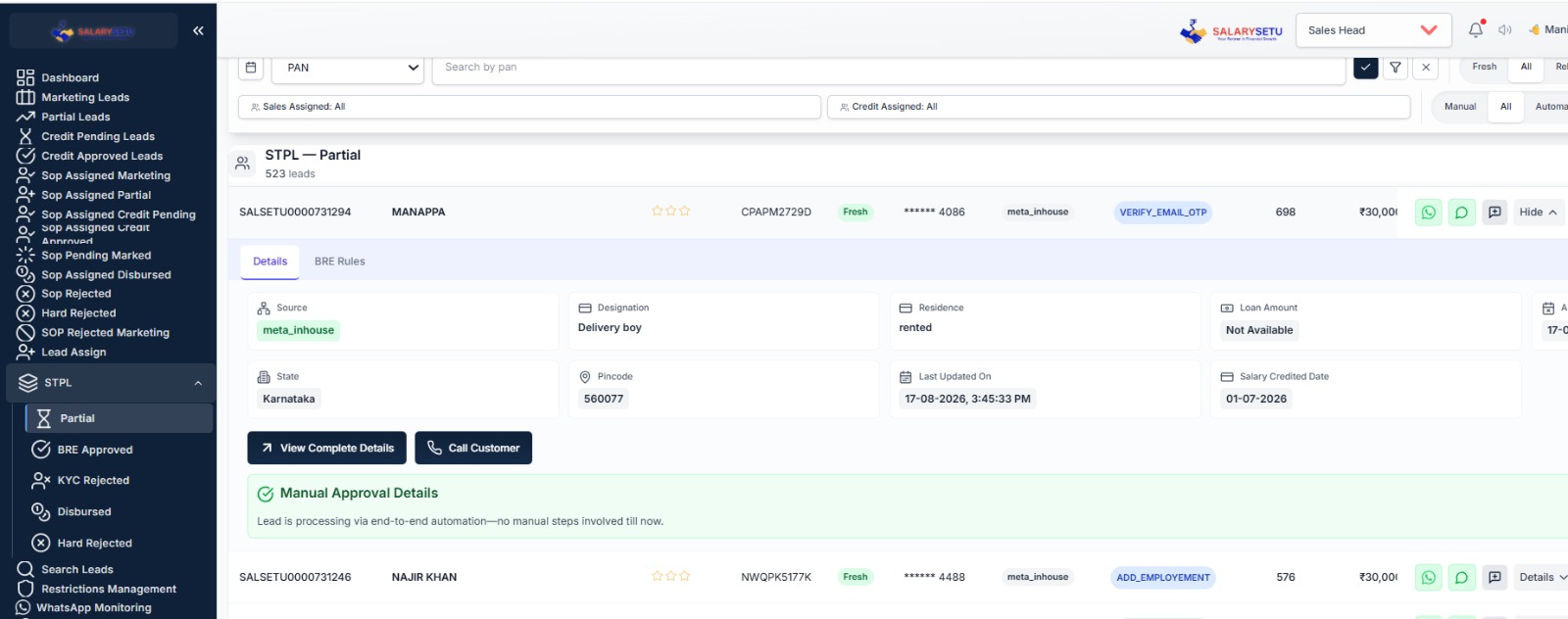Click lead ID SALSETU0000731246
Viewport: 1568px width, 619px height.
click(295, 577)
